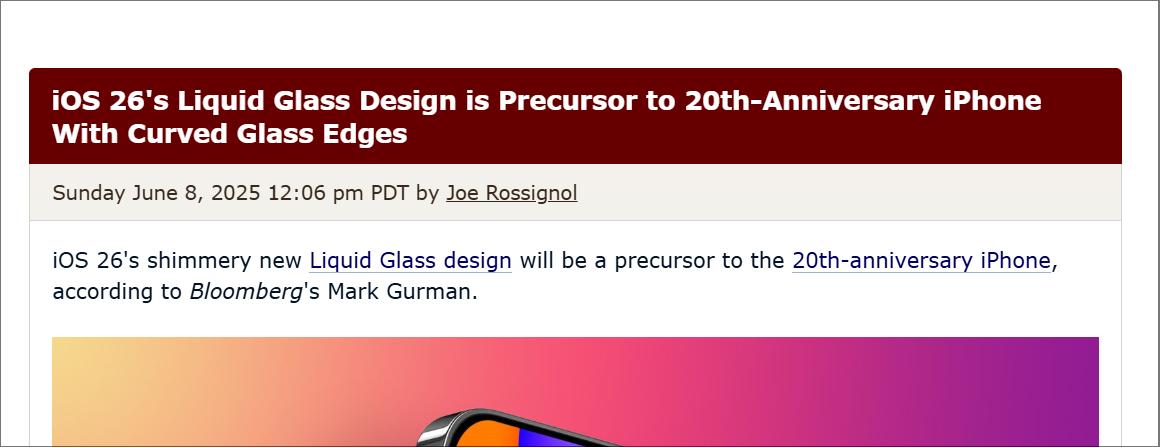Screen dimensions: 1160x447
Task: Follow the Liquid Glass design link
Action: coord(411,261)
